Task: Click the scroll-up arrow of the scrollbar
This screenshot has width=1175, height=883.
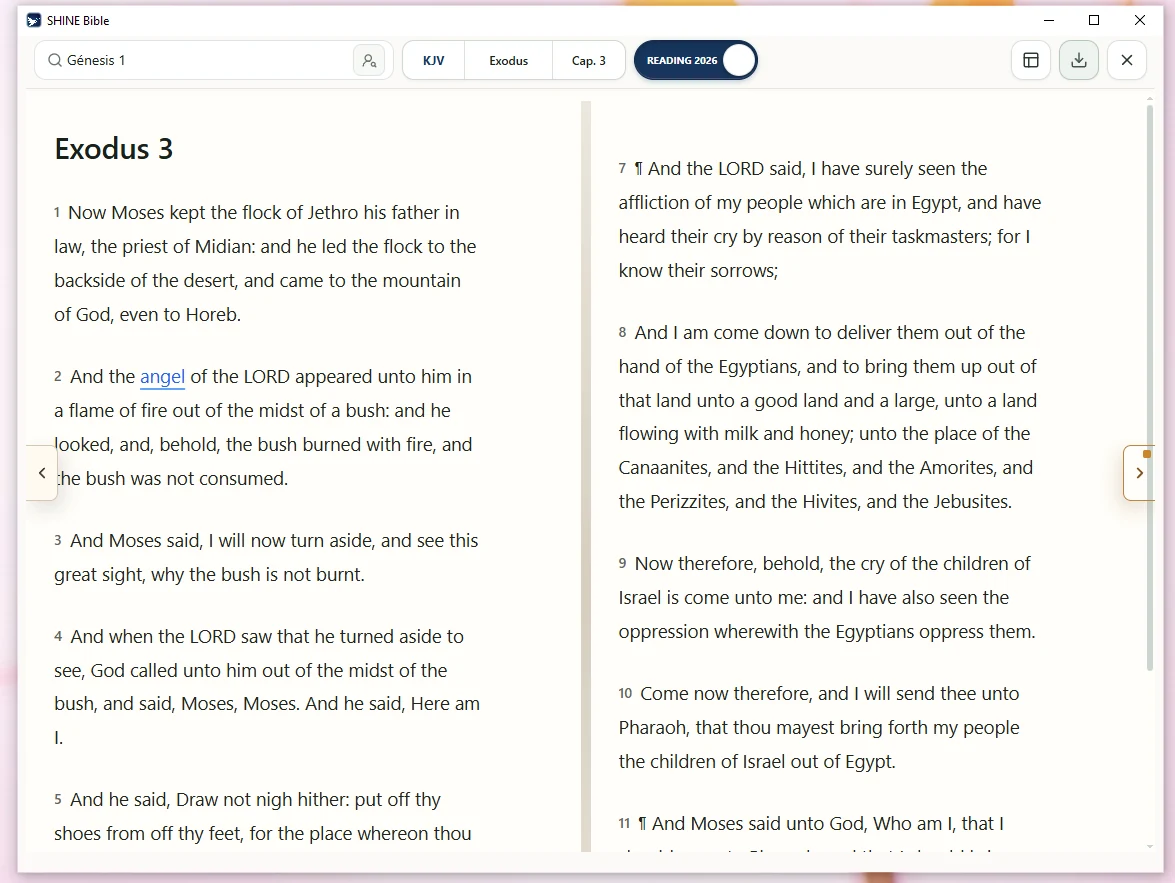Action: 1150,98
